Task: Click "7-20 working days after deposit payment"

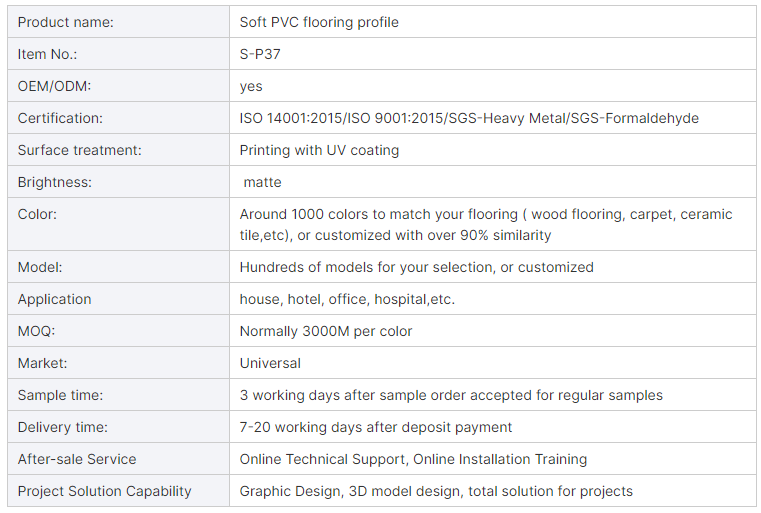Action: point(376,427)
